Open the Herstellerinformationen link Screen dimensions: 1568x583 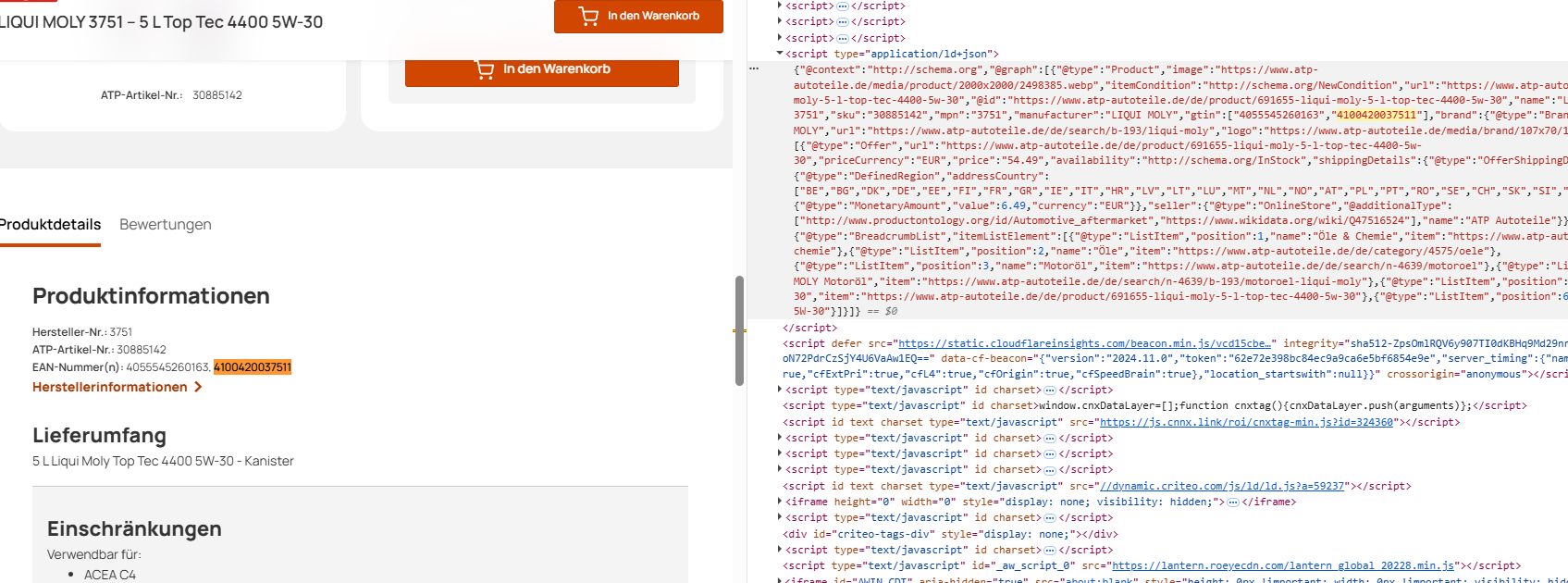click(117, 387)
